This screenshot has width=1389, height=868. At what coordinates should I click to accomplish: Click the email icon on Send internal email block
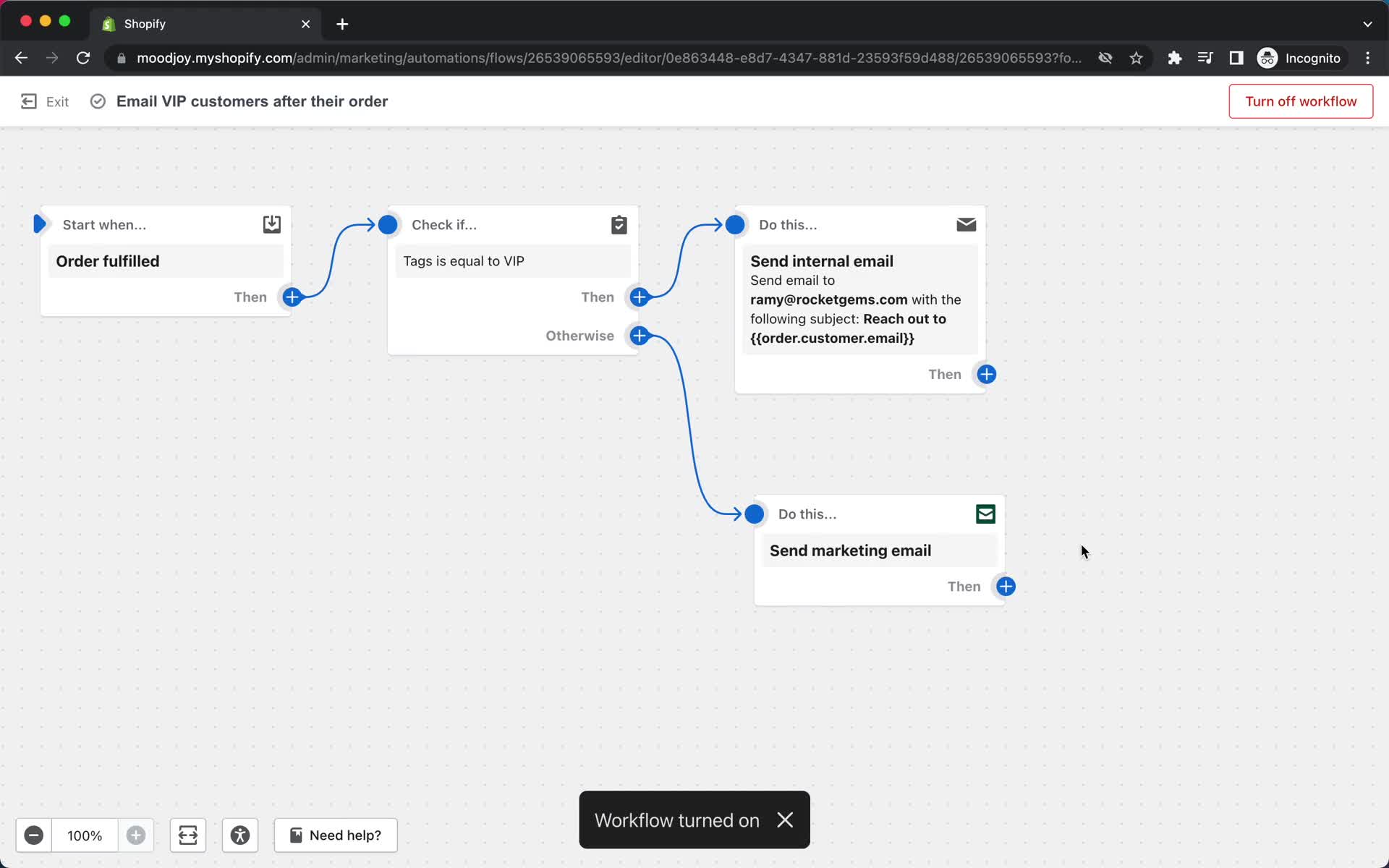pyautogui.click(x=965, y=224)
